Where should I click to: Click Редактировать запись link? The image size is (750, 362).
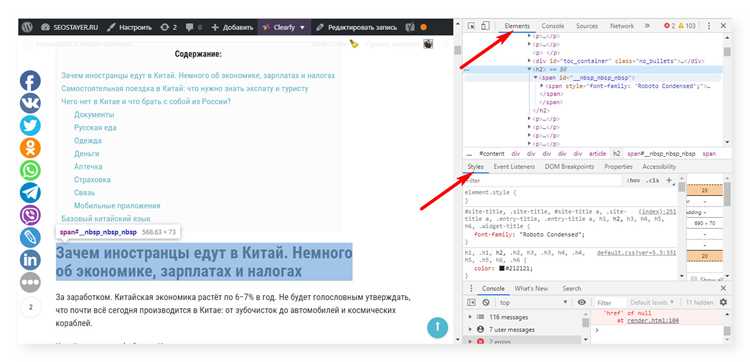pyautogui.click(x=356, y=27)
